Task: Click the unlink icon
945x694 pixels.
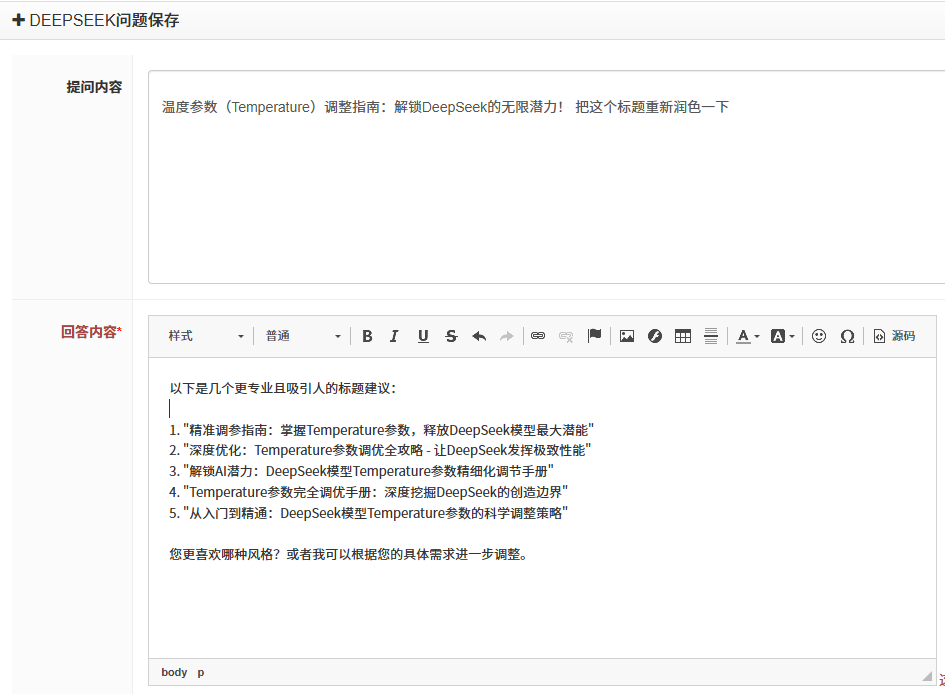Action: click(566, 336)
